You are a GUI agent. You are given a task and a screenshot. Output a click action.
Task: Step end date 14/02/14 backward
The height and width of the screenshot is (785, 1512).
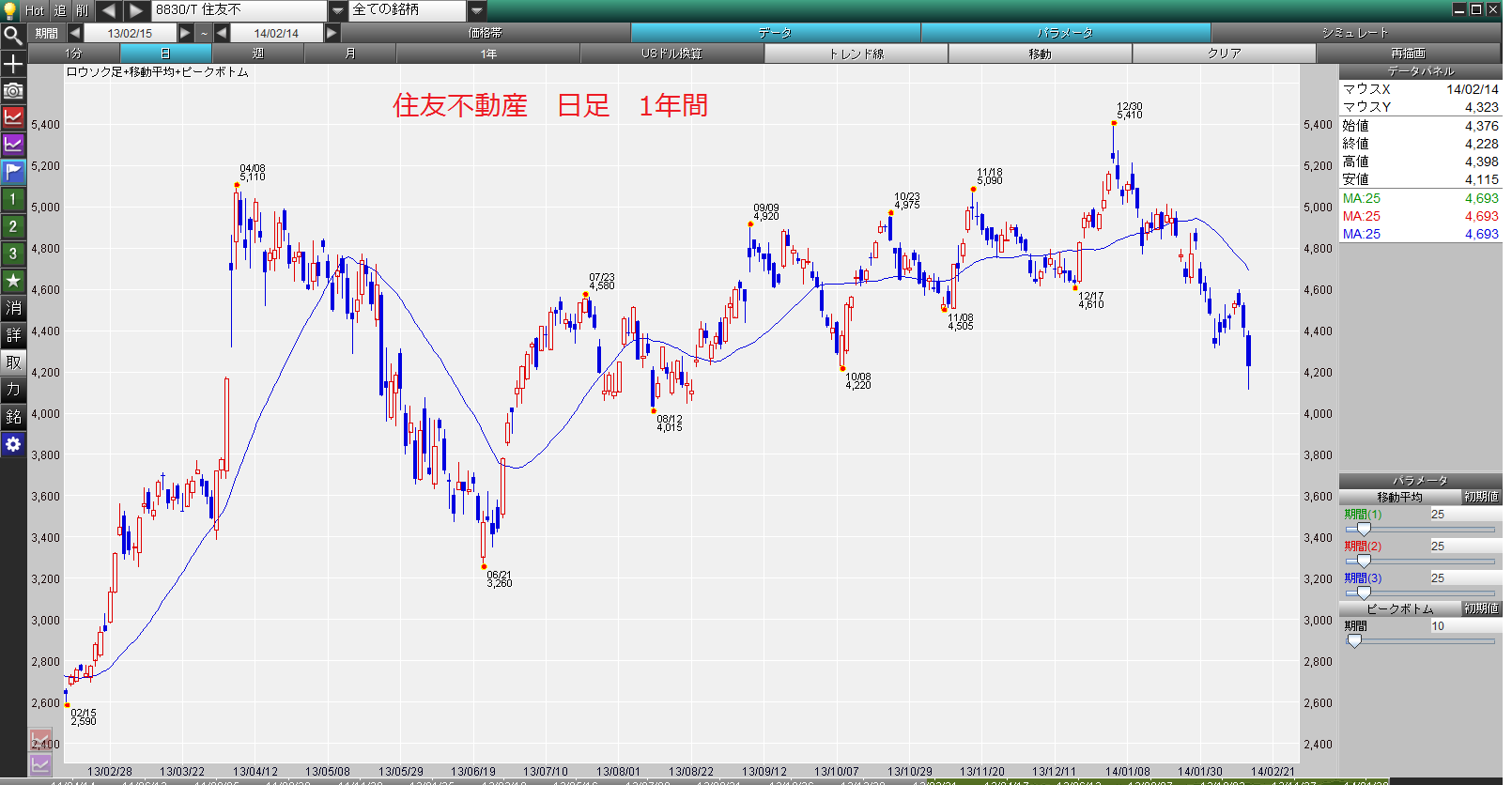click(222, 33)
